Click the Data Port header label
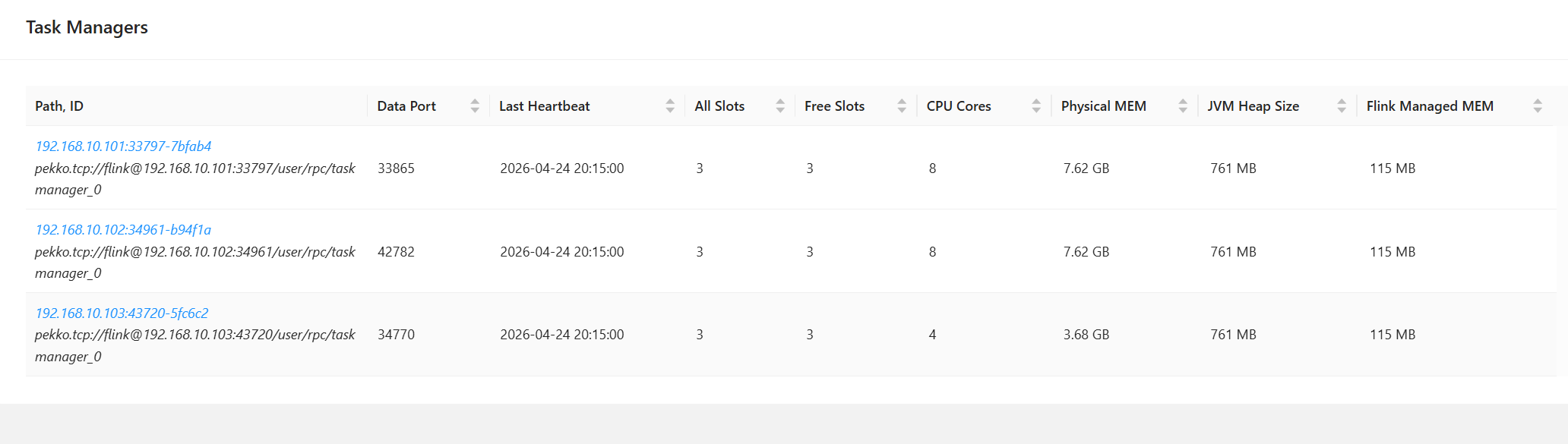This screenshot has height=444, width=1568. tap(406, 106)
